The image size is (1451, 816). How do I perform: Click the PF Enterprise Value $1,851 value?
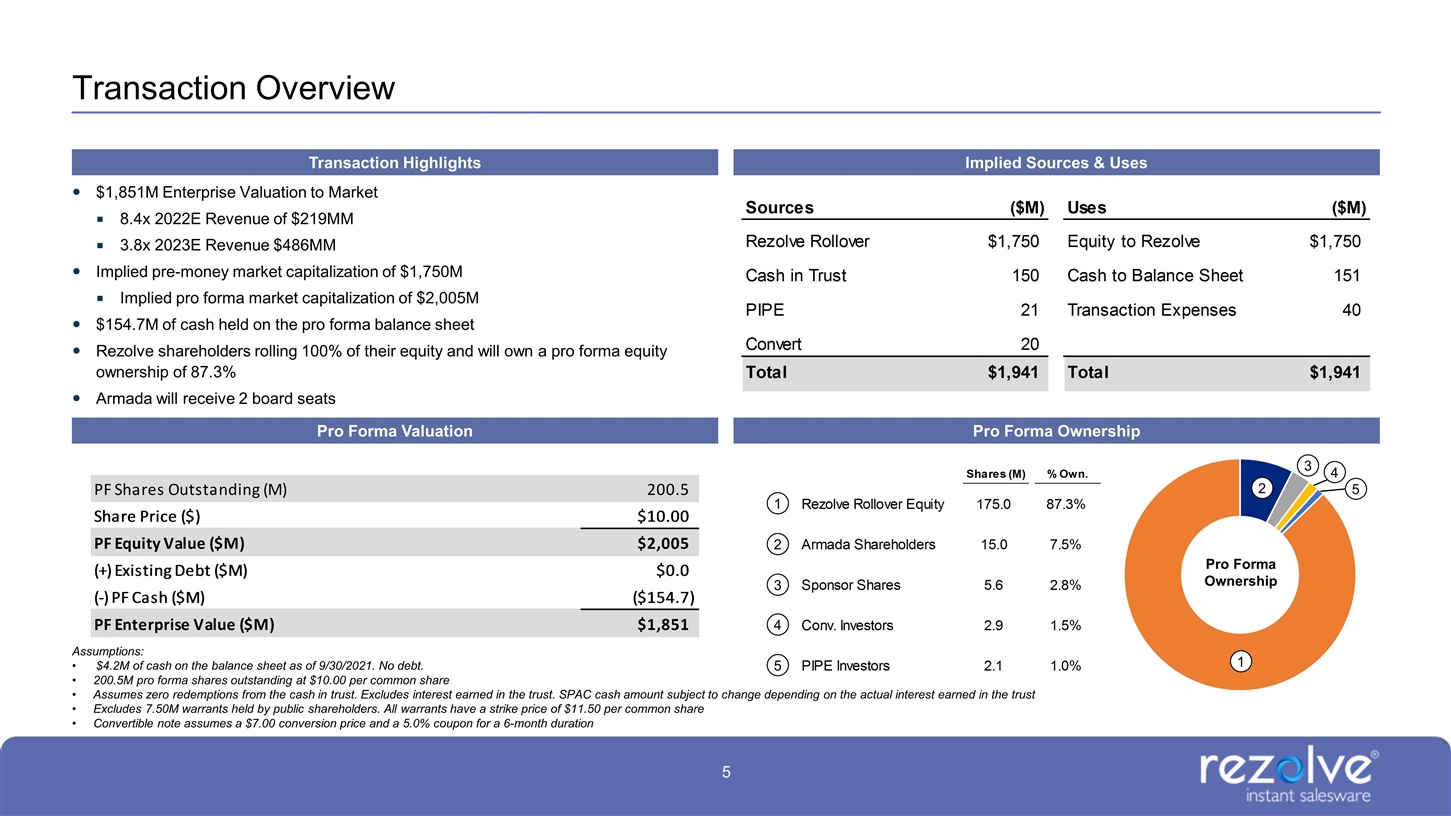click(x=663, y=624)
